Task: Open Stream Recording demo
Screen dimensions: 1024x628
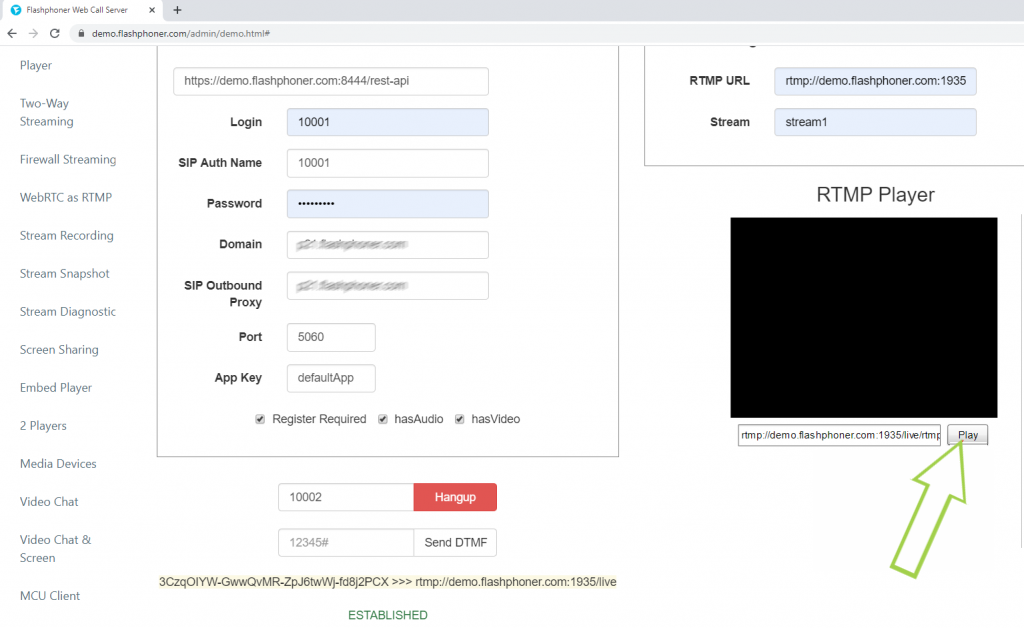Action: click(x=67, y=236)
